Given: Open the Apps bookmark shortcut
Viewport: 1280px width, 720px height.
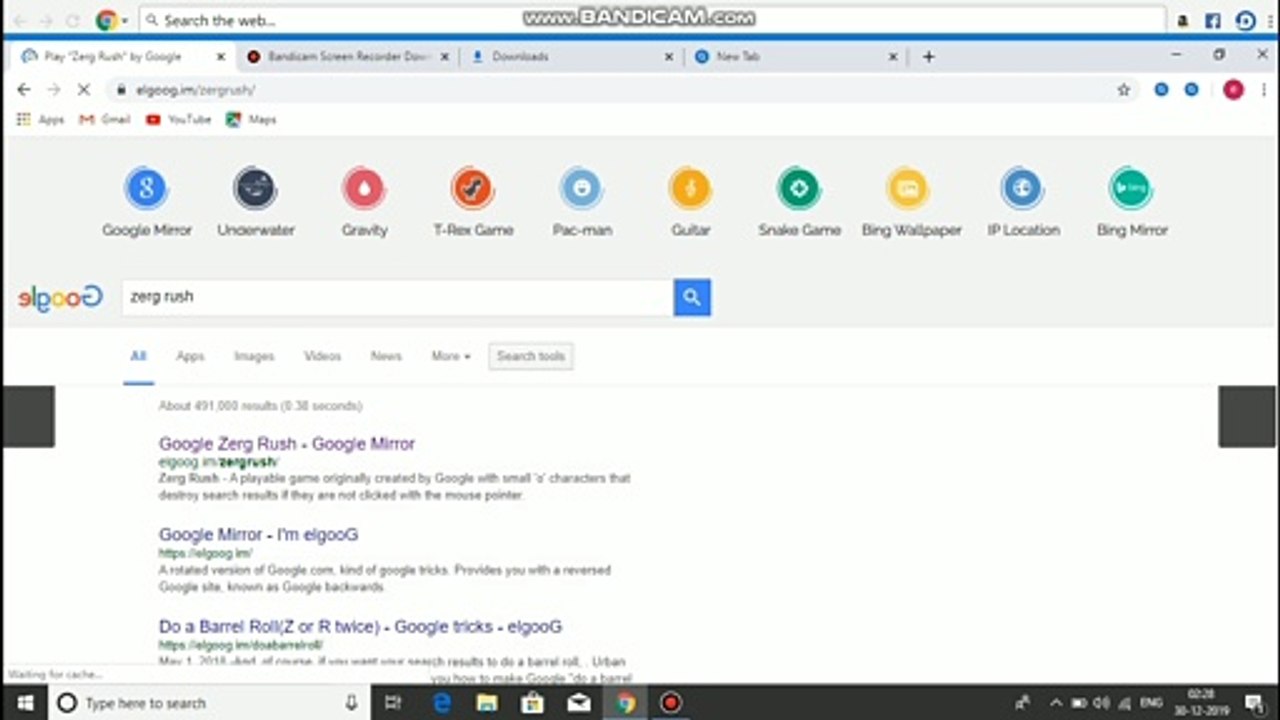Looking at the screenshot, I should click(41, 119).
